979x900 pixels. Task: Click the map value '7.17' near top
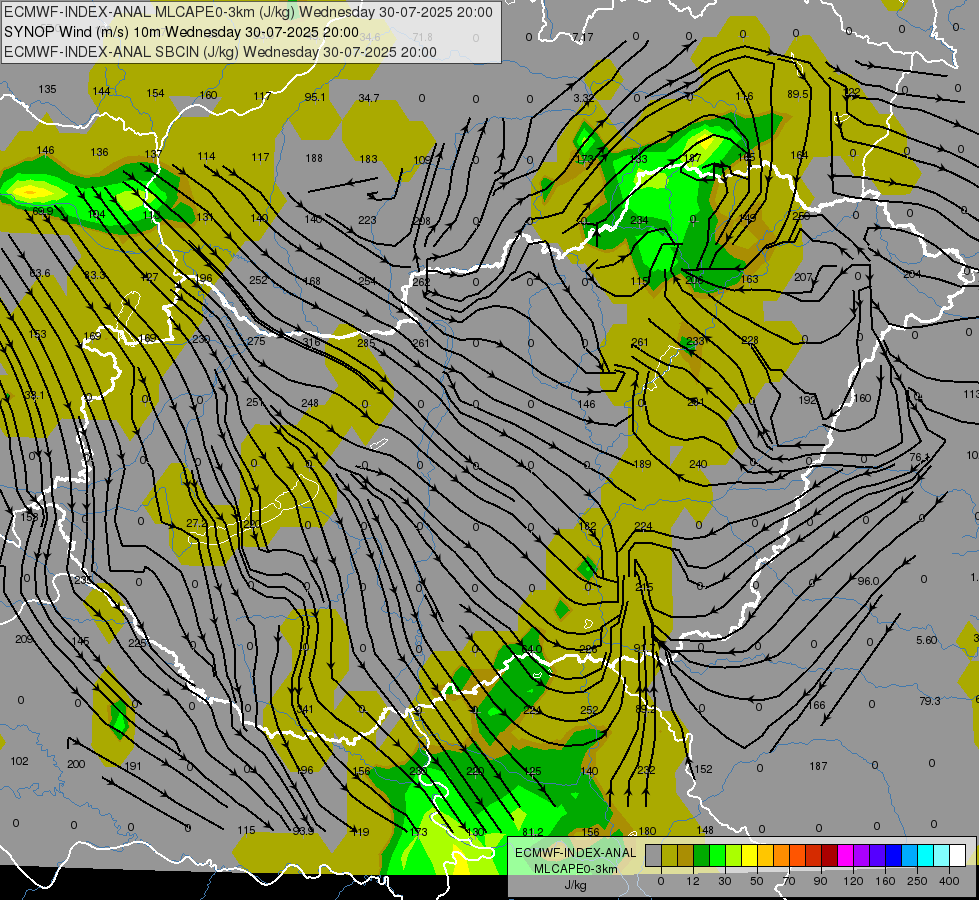pyautogui.click(x=583, y=37)
